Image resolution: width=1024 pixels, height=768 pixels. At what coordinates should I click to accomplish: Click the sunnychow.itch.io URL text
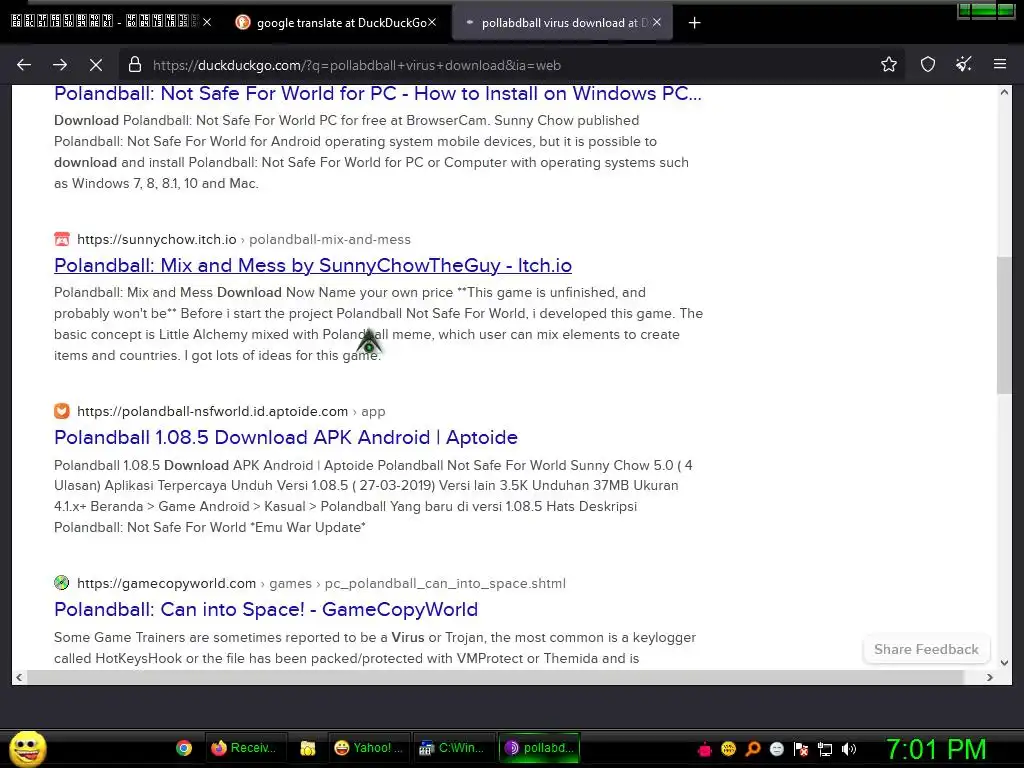pos(157,240)
